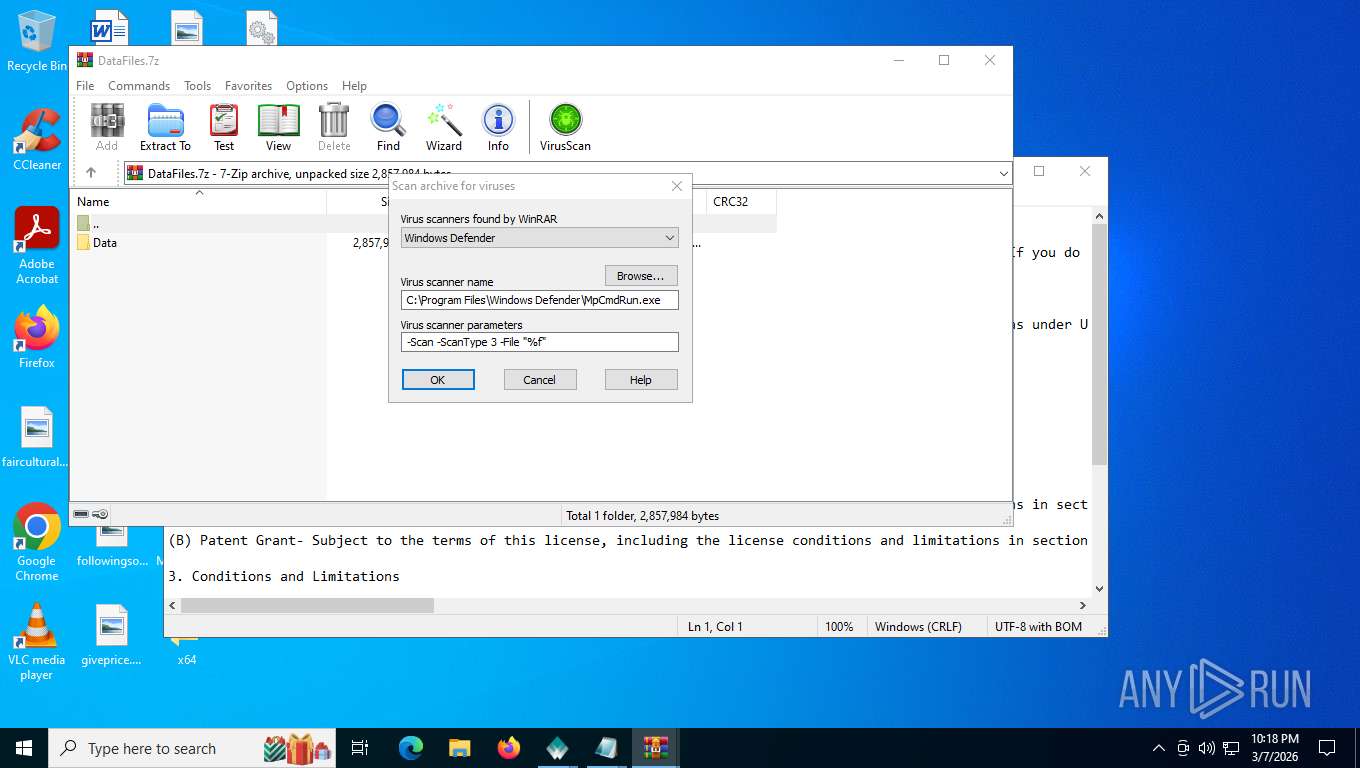1360x768 pixels.
Task: Open the Find tool
Action: (388, 127)
